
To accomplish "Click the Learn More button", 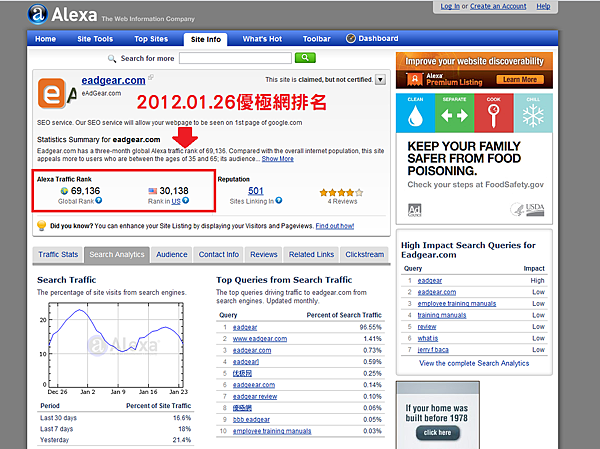I will tap(520, 79).
